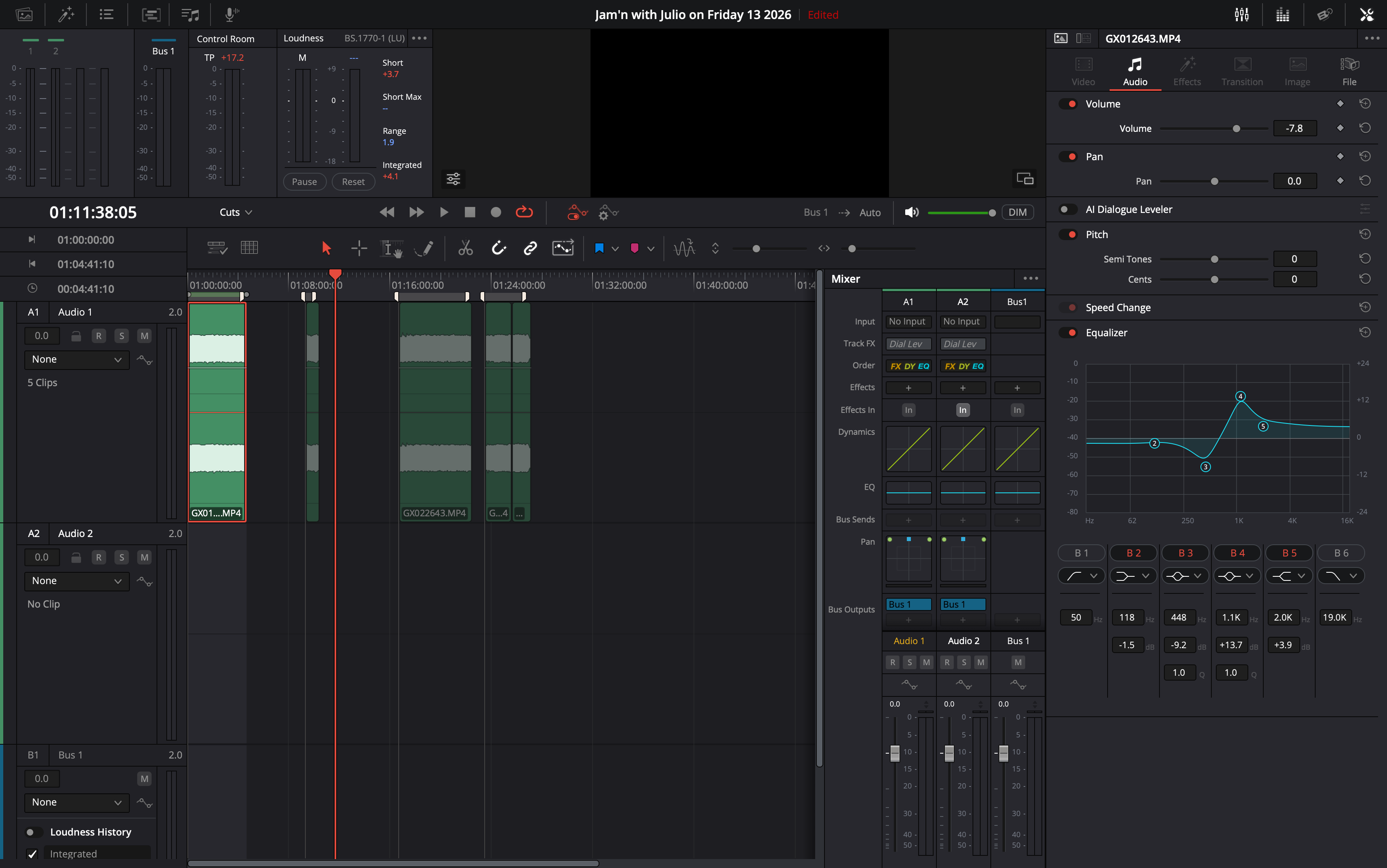
Task: Select the pointer selection tool
Action: coord(326,248)
